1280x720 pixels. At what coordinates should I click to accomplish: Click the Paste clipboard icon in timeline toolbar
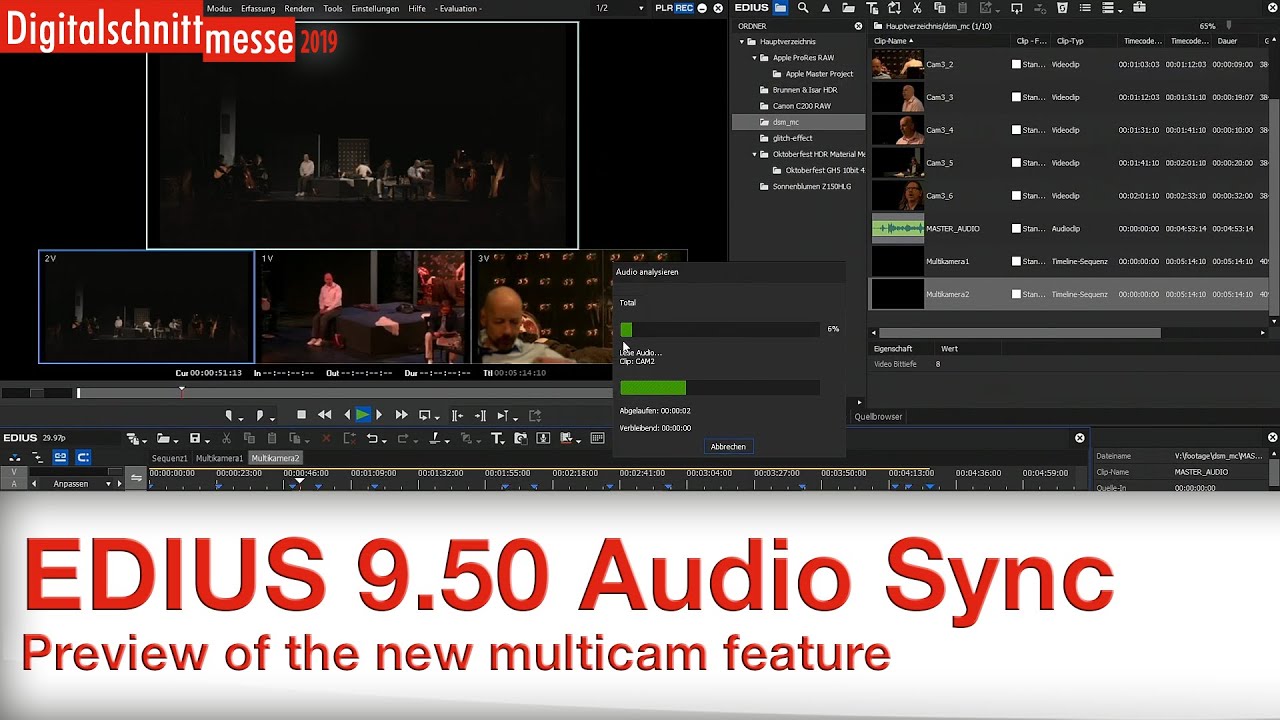(x=272, y=438)
